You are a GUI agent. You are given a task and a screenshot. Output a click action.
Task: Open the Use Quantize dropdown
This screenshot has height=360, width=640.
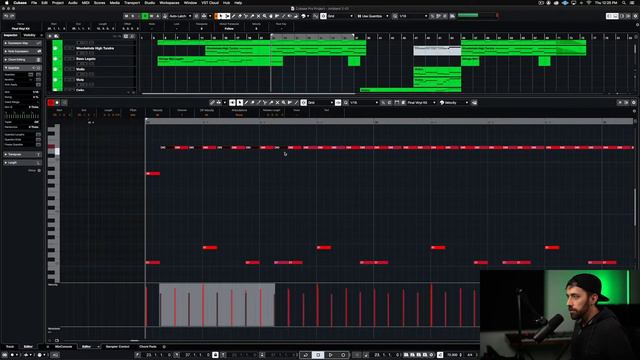coord(373,16)
